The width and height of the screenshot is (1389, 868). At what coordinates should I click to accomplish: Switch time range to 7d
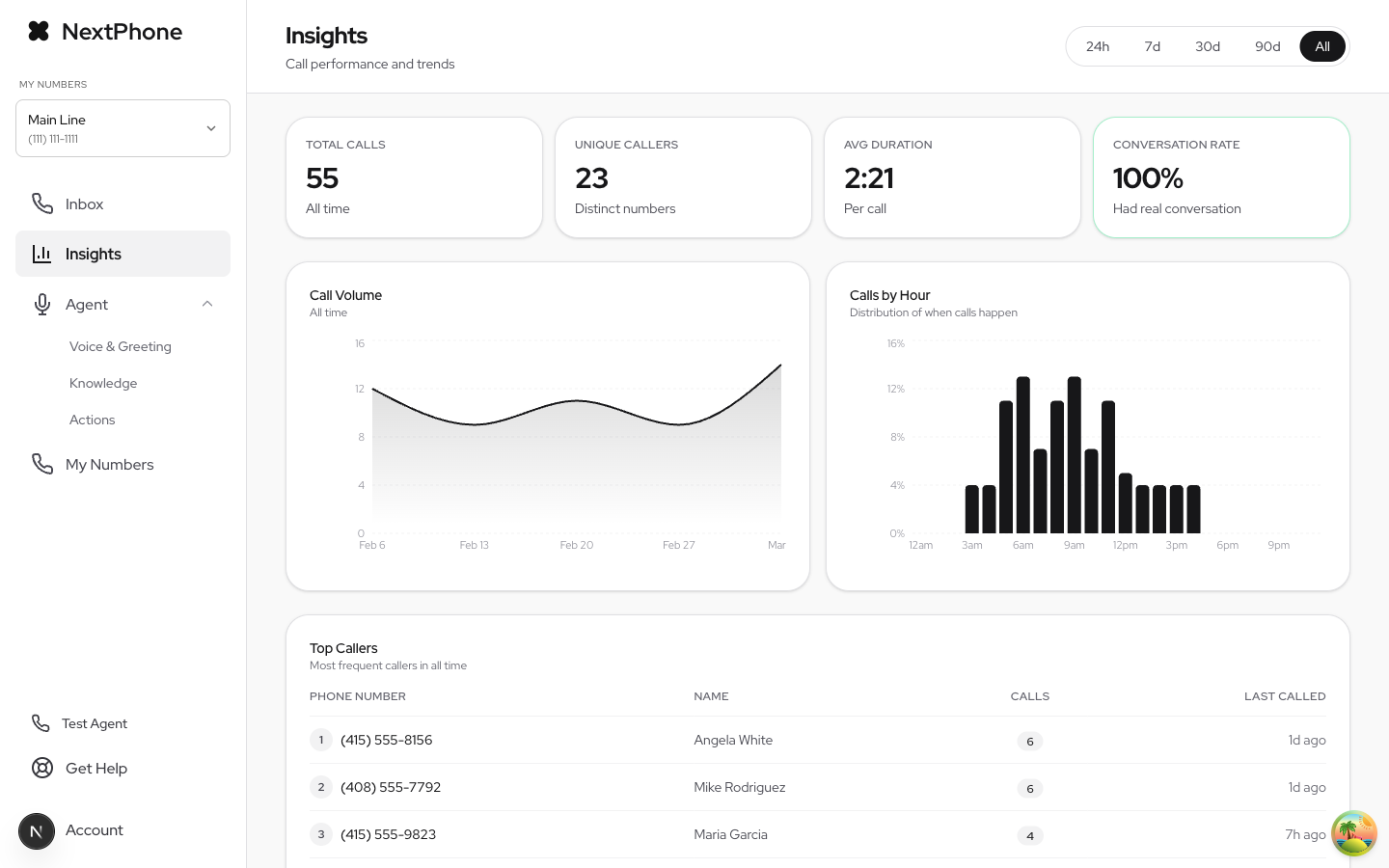point(1153,46)
